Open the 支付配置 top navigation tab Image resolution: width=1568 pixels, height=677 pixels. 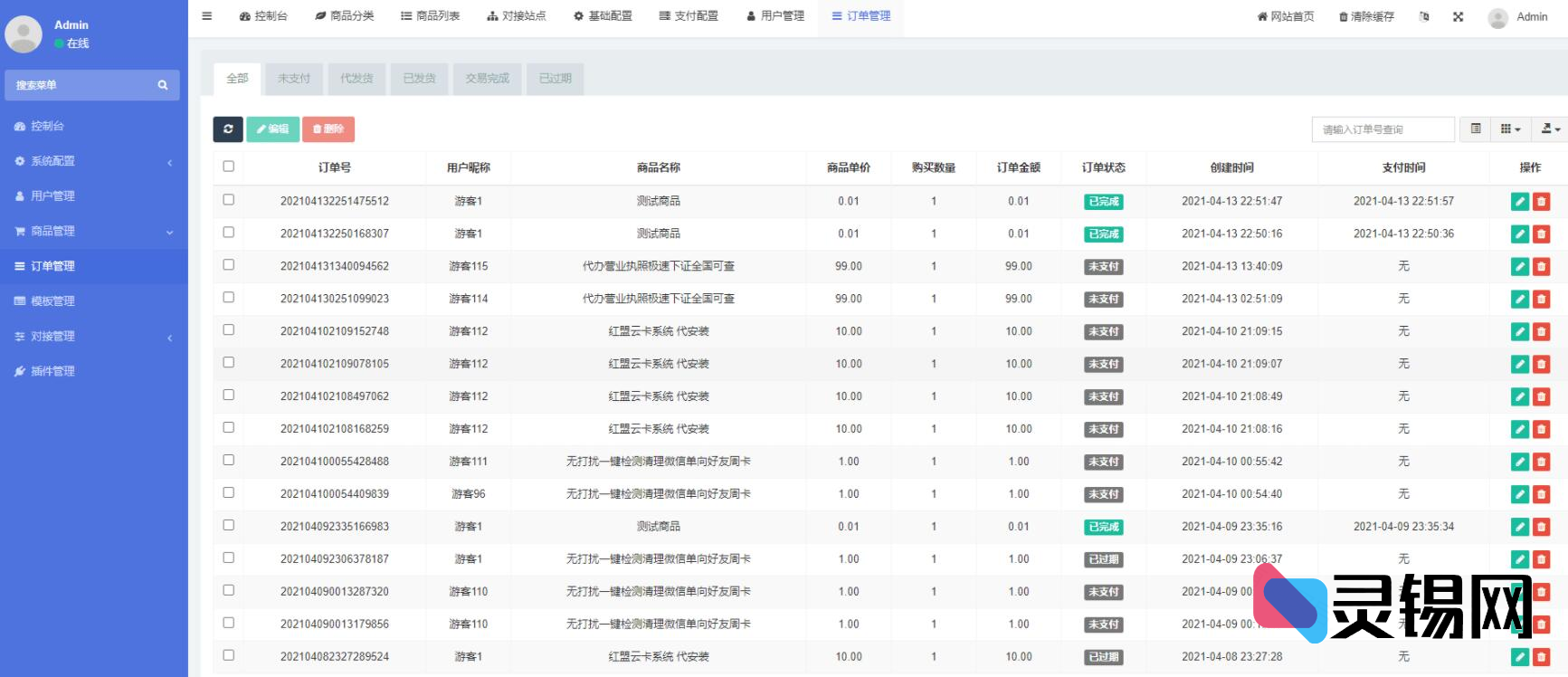689,16
